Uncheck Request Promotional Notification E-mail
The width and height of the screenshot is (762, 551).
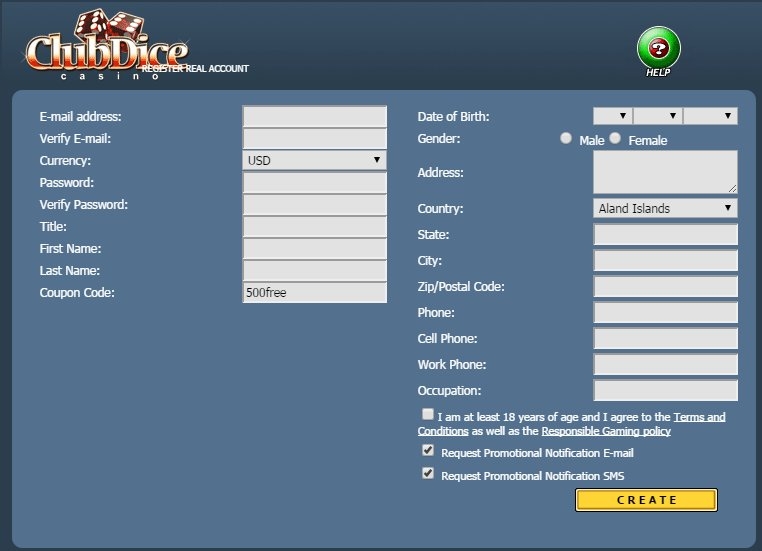coord(428,451)
